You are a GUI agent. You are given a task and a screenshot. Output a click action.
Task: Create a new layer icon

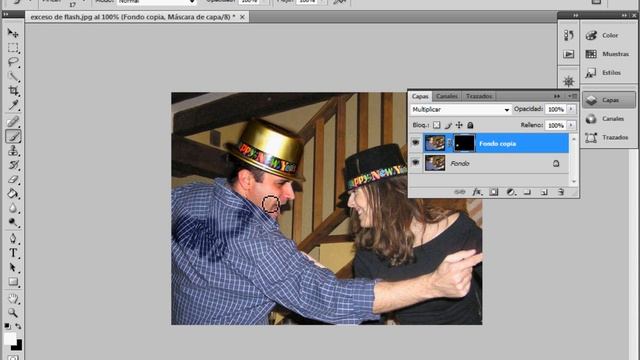pos(544,192)
